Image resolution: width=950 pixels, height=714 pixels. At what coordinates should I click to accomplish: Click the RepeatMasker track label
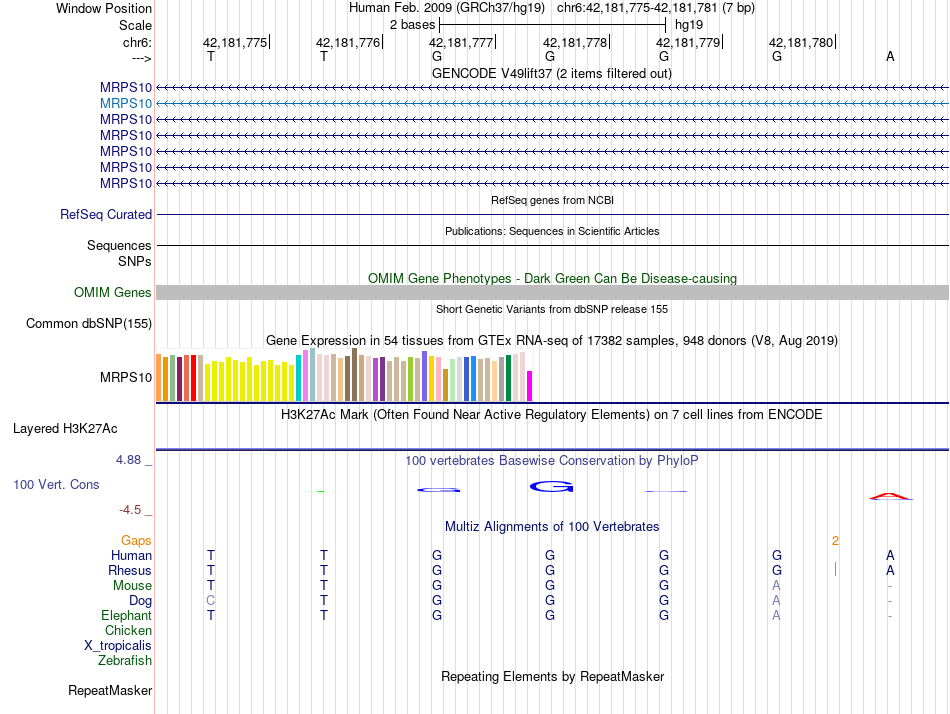click(110, 690)
